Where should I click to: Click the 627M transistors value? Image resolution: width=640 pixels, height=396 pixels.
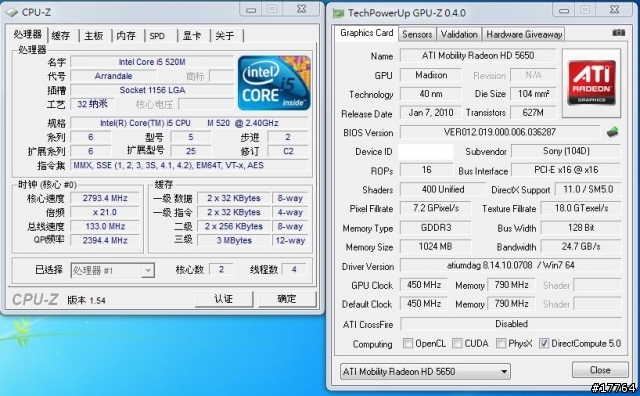[533, 113]
